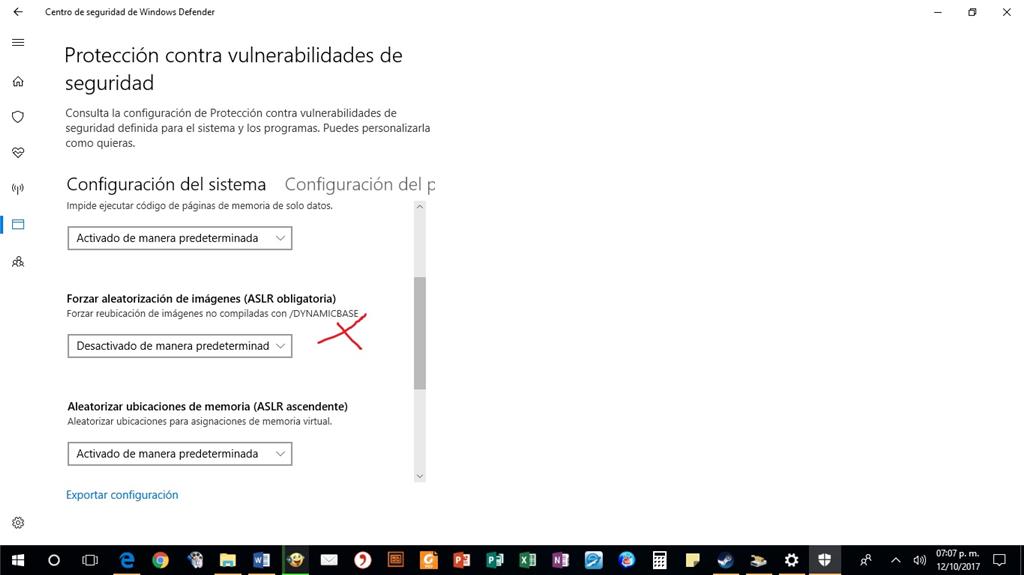Click scrollbar down arrow in settings list
This screenshot has height=575, width=1024.
tap(420, 476)
